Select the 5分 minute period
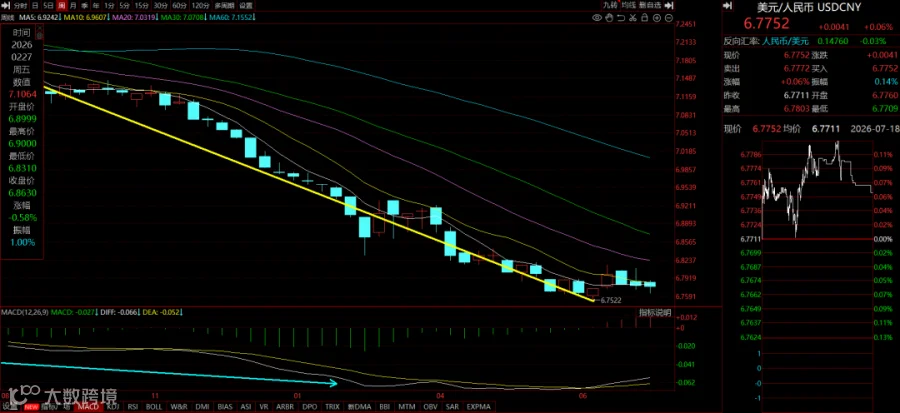The height and width of the screenshot is (413, 900). [x=125, y=5]
